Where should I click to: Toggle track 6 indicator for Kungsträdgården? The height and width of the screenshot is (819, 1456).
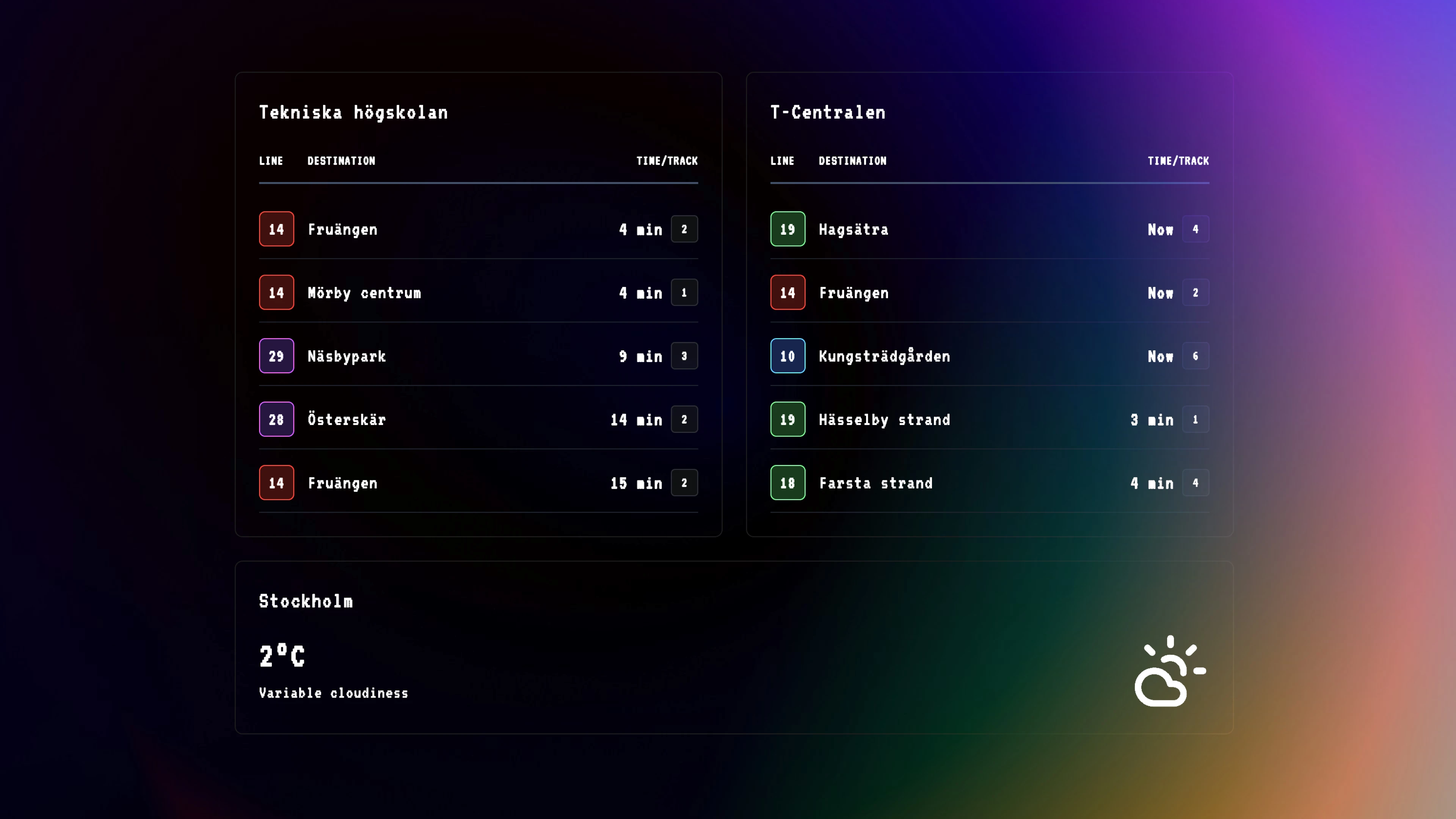tap(1196, 356)
